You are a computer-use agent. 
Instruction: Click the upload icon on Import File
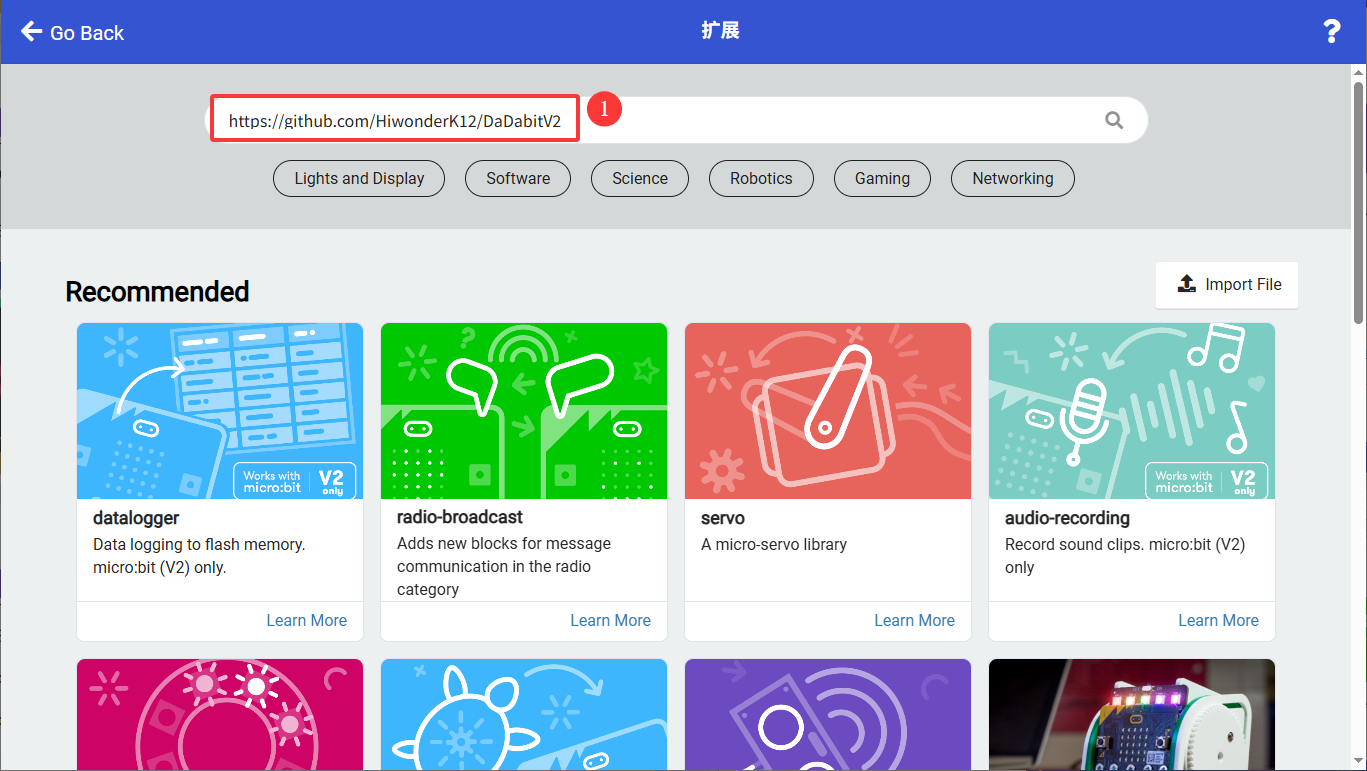click(1187, 284)
